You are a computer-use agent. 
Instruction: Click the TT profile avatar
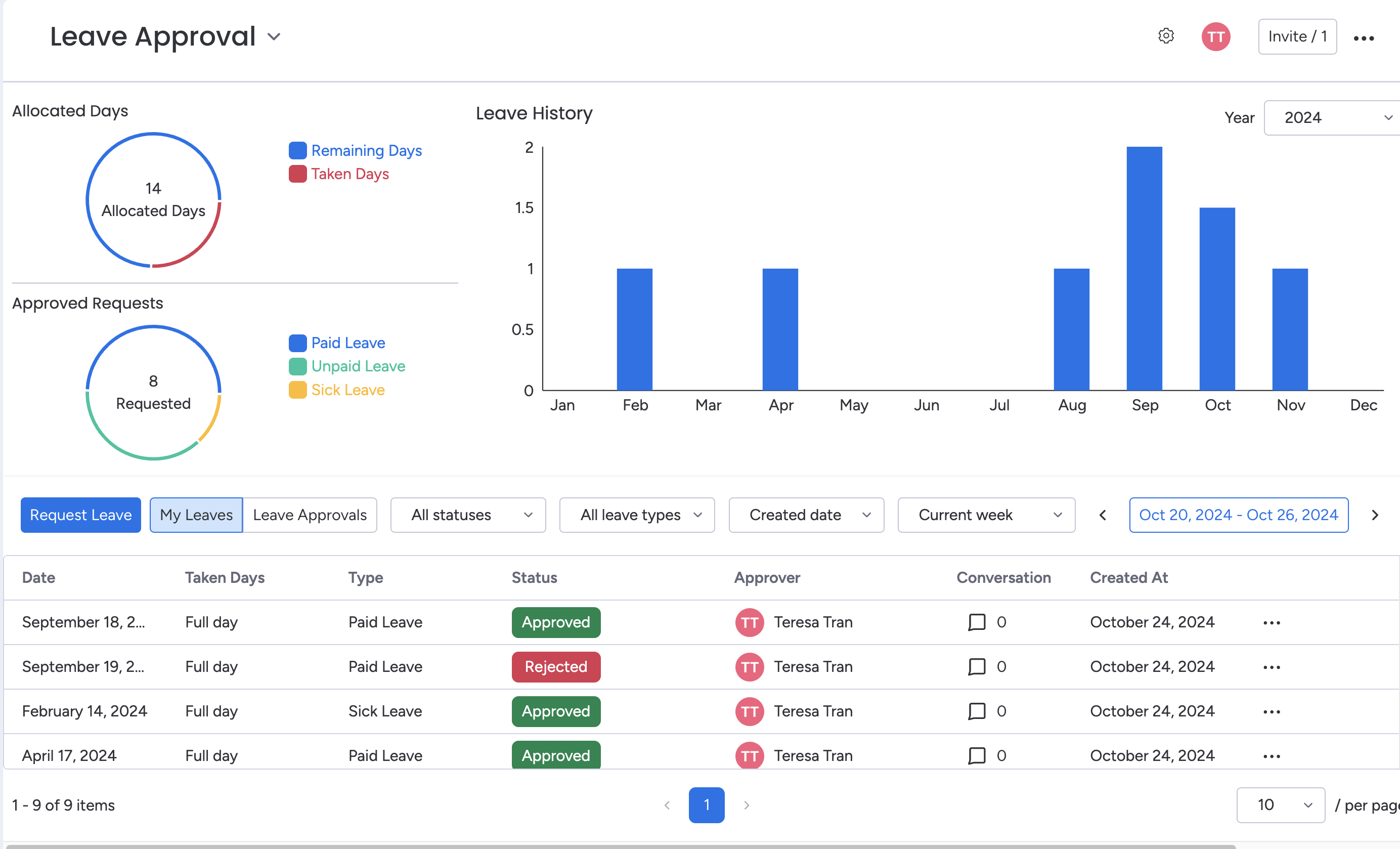(x=1215, y=36)
